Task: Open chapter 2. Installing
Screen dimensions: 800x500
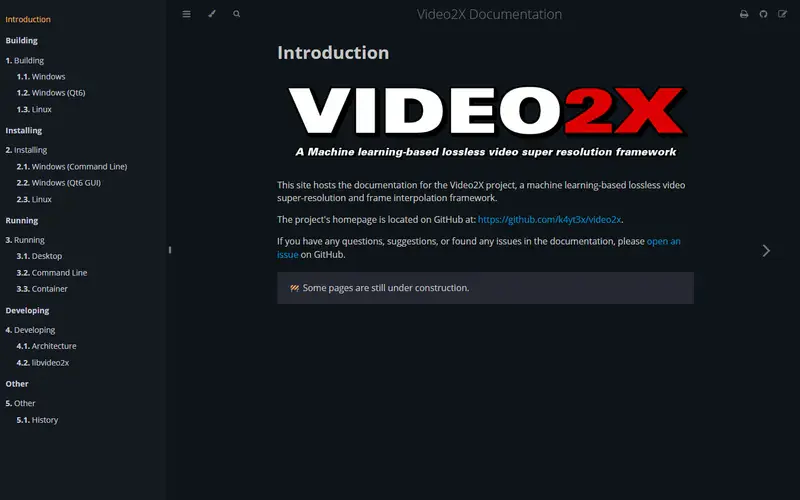Action: pyautogui.click(x=26, y=150)
